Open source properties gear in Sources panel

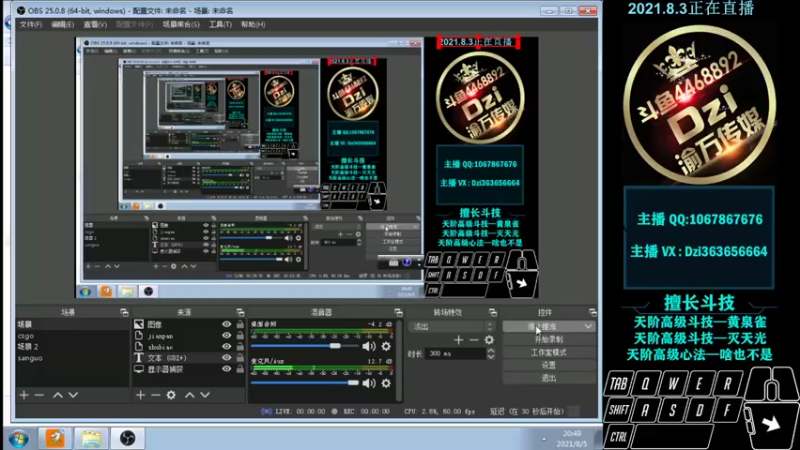coord(171,395)
